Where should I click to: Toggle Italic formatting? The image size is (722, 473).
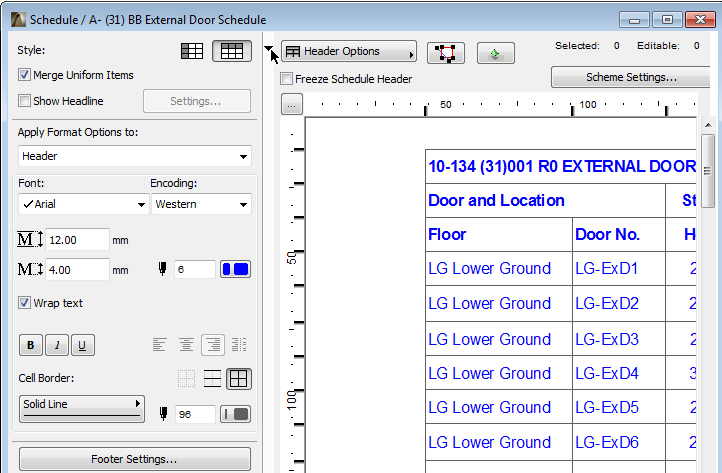pos(57,345)
